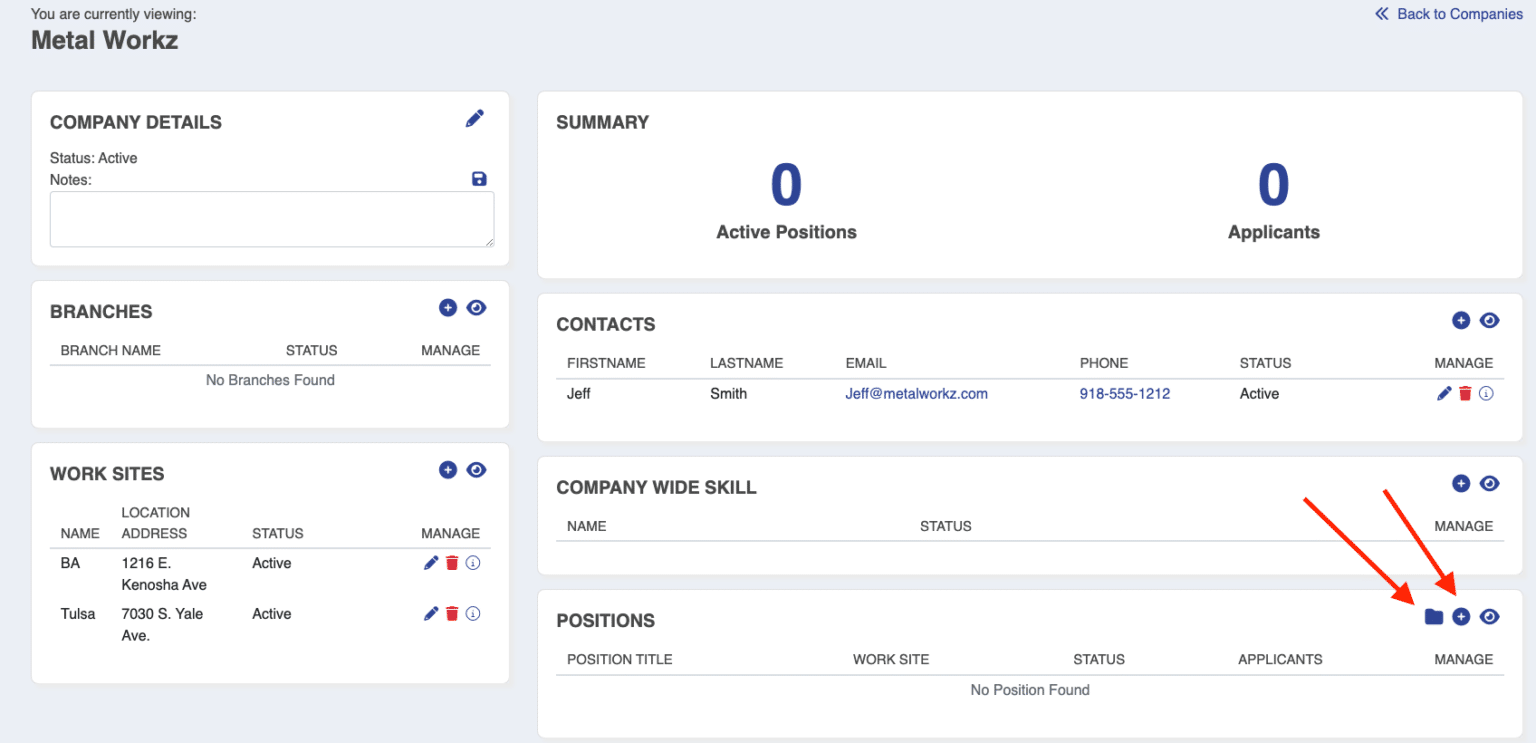Show info for Jeff Smith contact
This screenshot has width=1536, height=743.
1486,394
